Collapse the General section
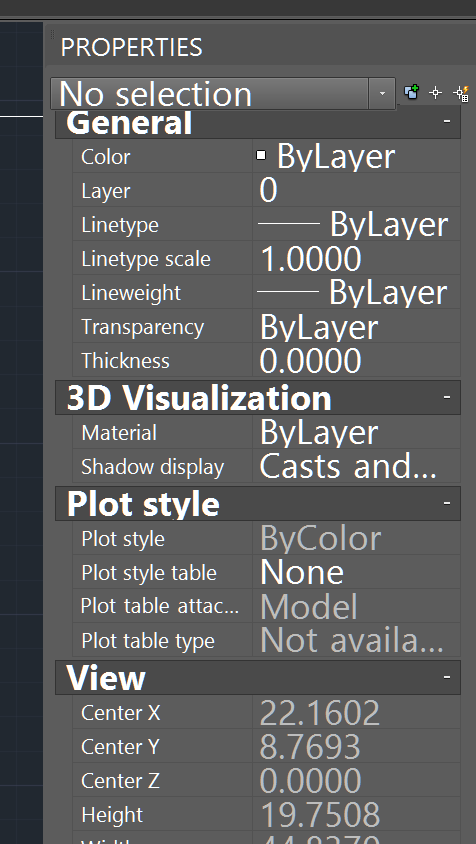The height and width of the screenshot is (844, 476). click(447, 121)
